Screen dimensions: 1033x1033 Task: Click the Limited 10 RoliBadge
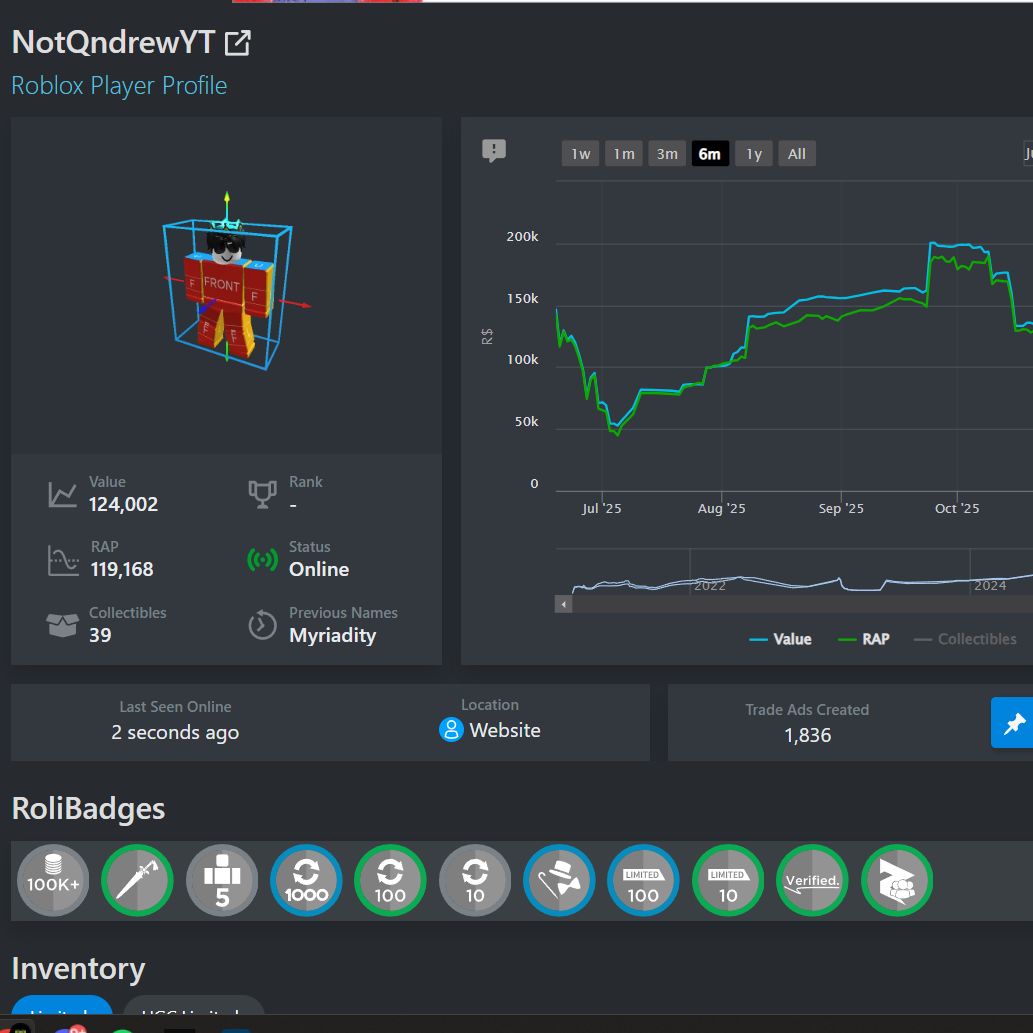[728, 880]
